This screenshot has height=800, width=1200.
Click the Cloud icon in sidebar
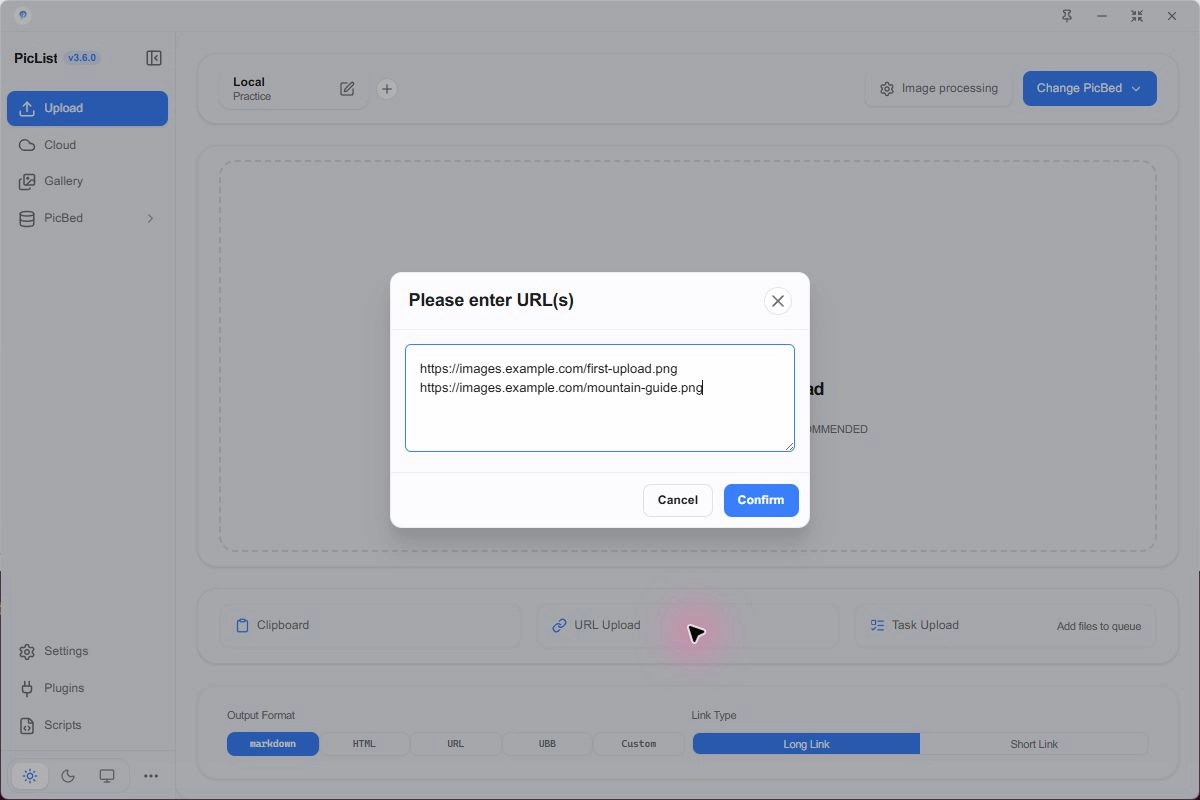click(x=27, y=145)
